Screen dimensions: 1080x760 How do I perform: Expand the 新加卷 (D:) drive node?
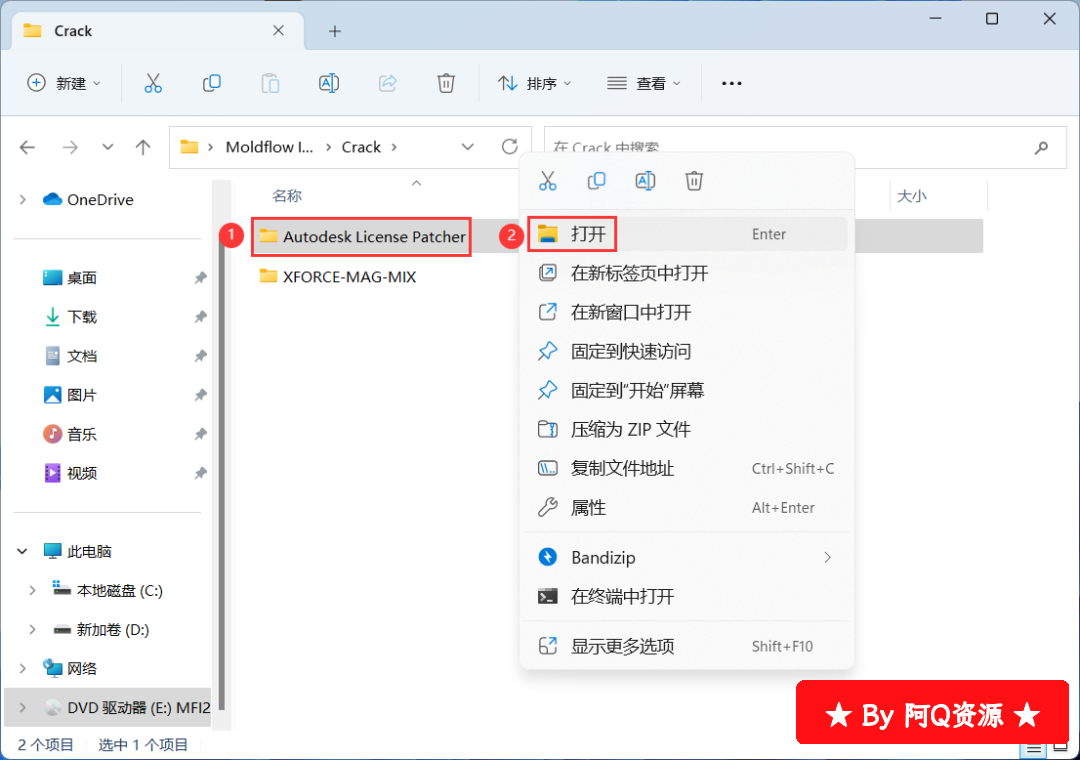pyautogui.click(x=32, y=630)
